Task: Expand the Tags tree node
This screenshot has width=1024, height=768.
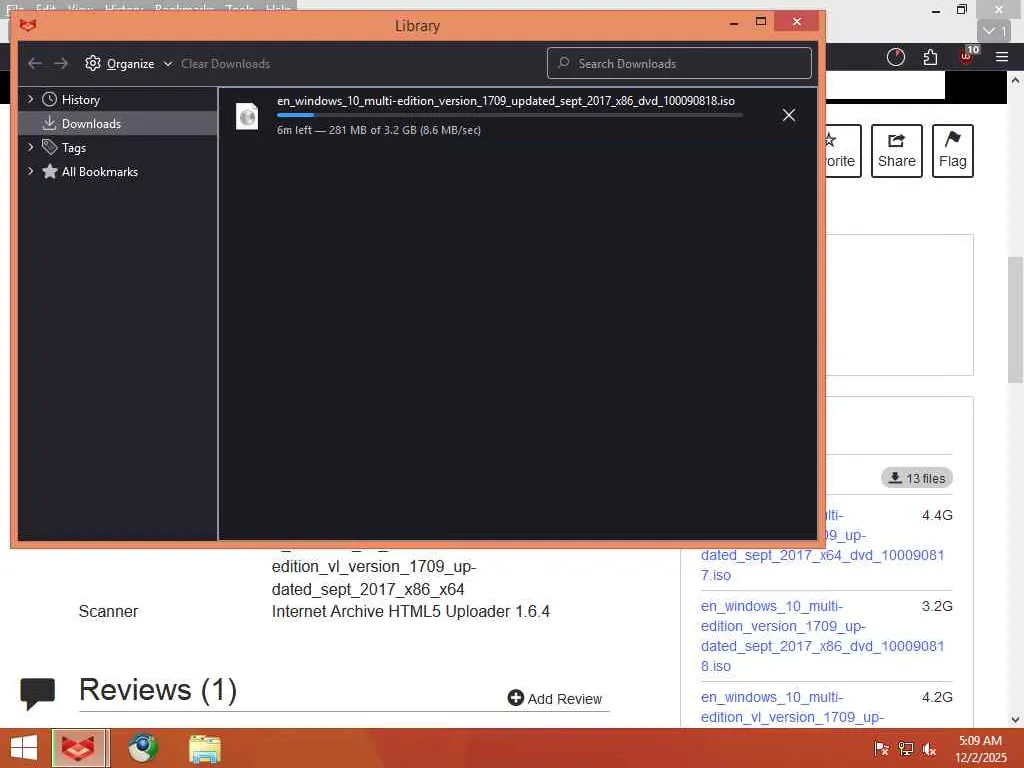Action: pos(30,147)
